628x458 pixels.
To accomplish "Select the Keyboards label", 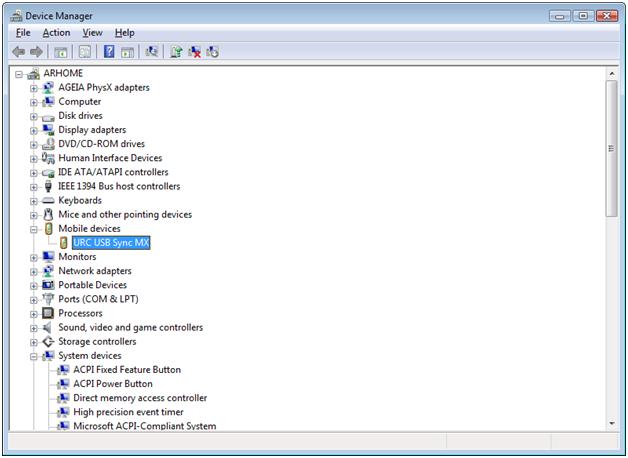I will 80,200.
